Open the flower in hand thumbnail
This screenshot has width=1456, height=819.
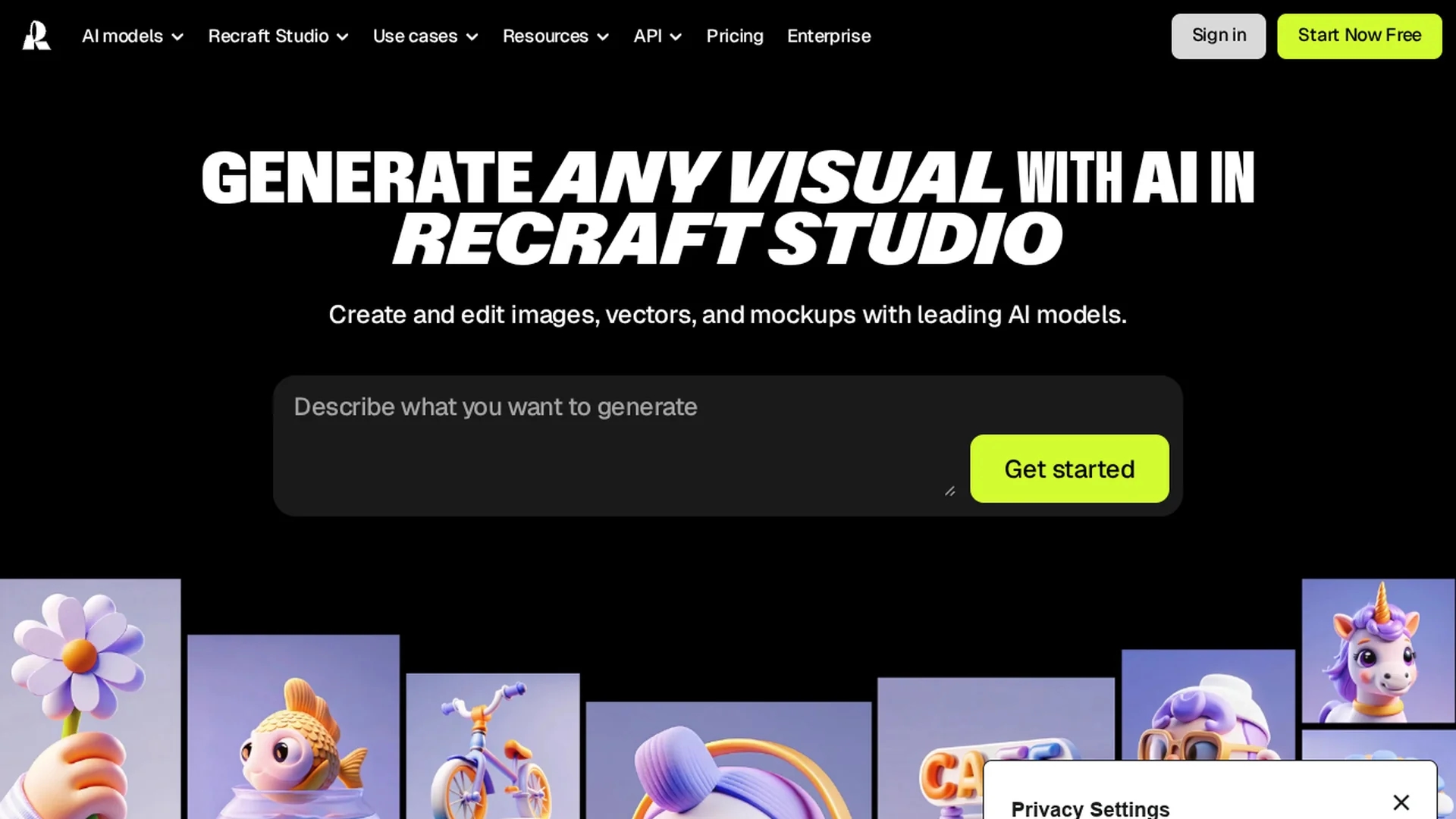(90, 698)
